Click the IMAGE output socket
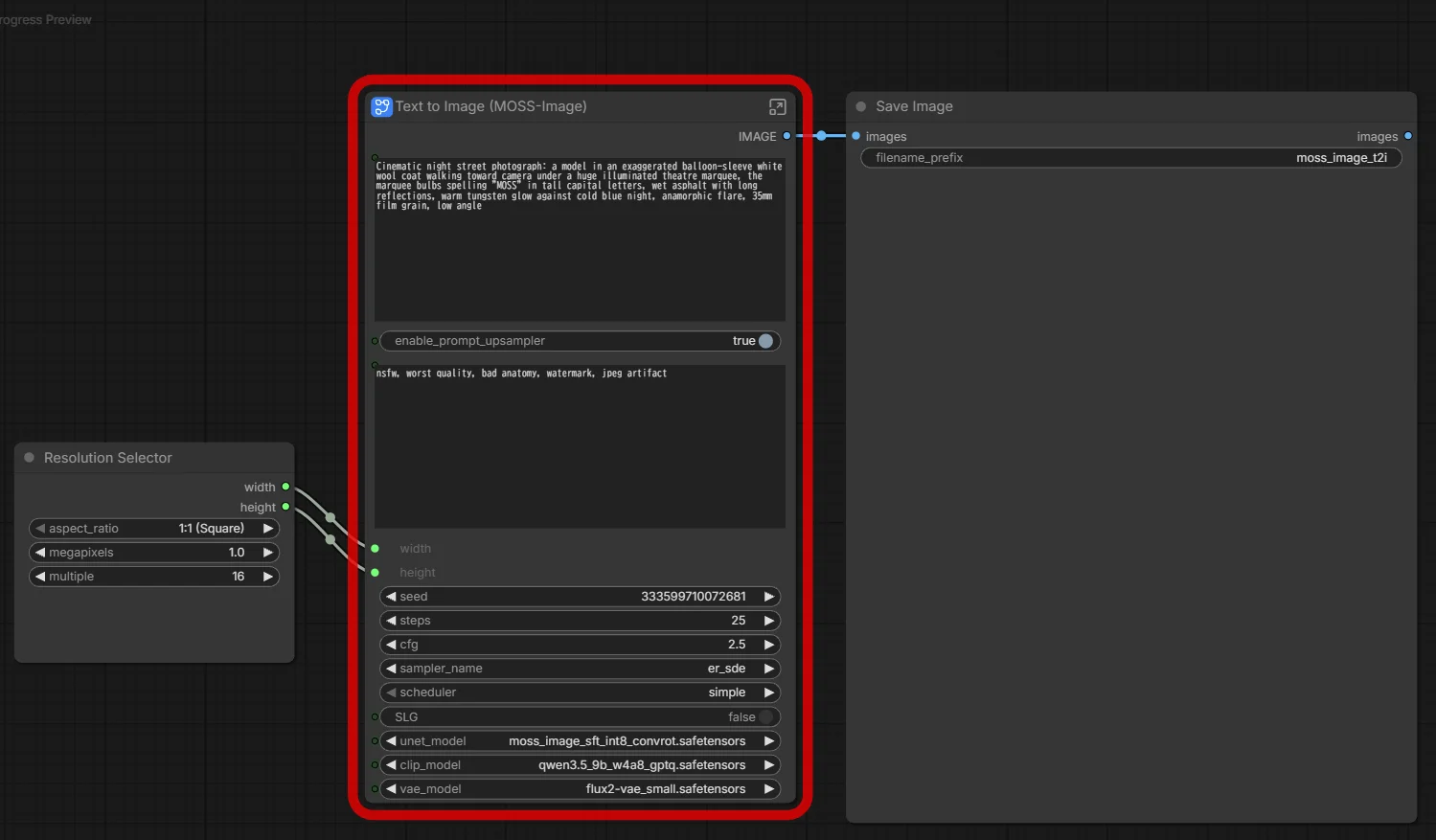 786,136
